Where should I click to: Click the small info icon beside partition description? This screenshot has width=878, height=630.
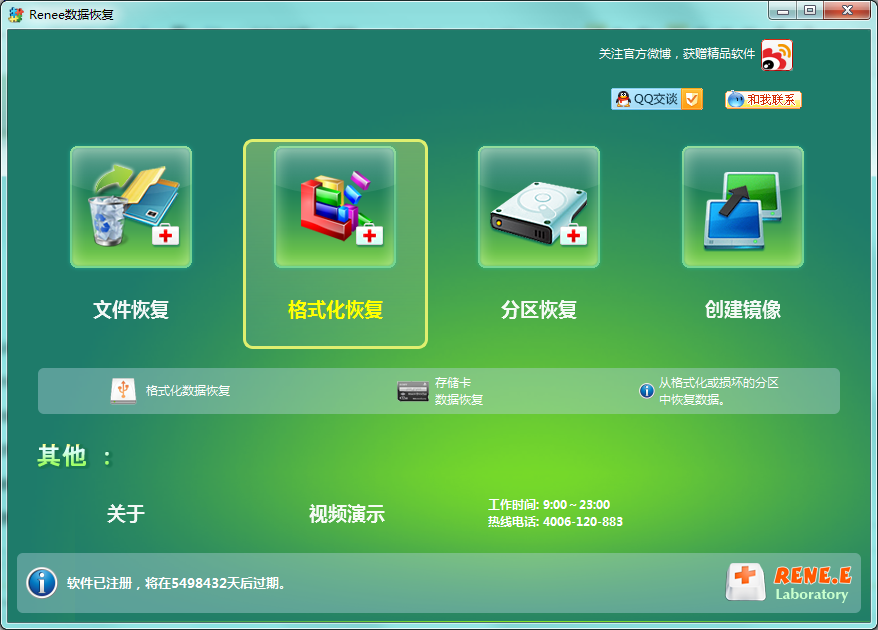(646, 391)
